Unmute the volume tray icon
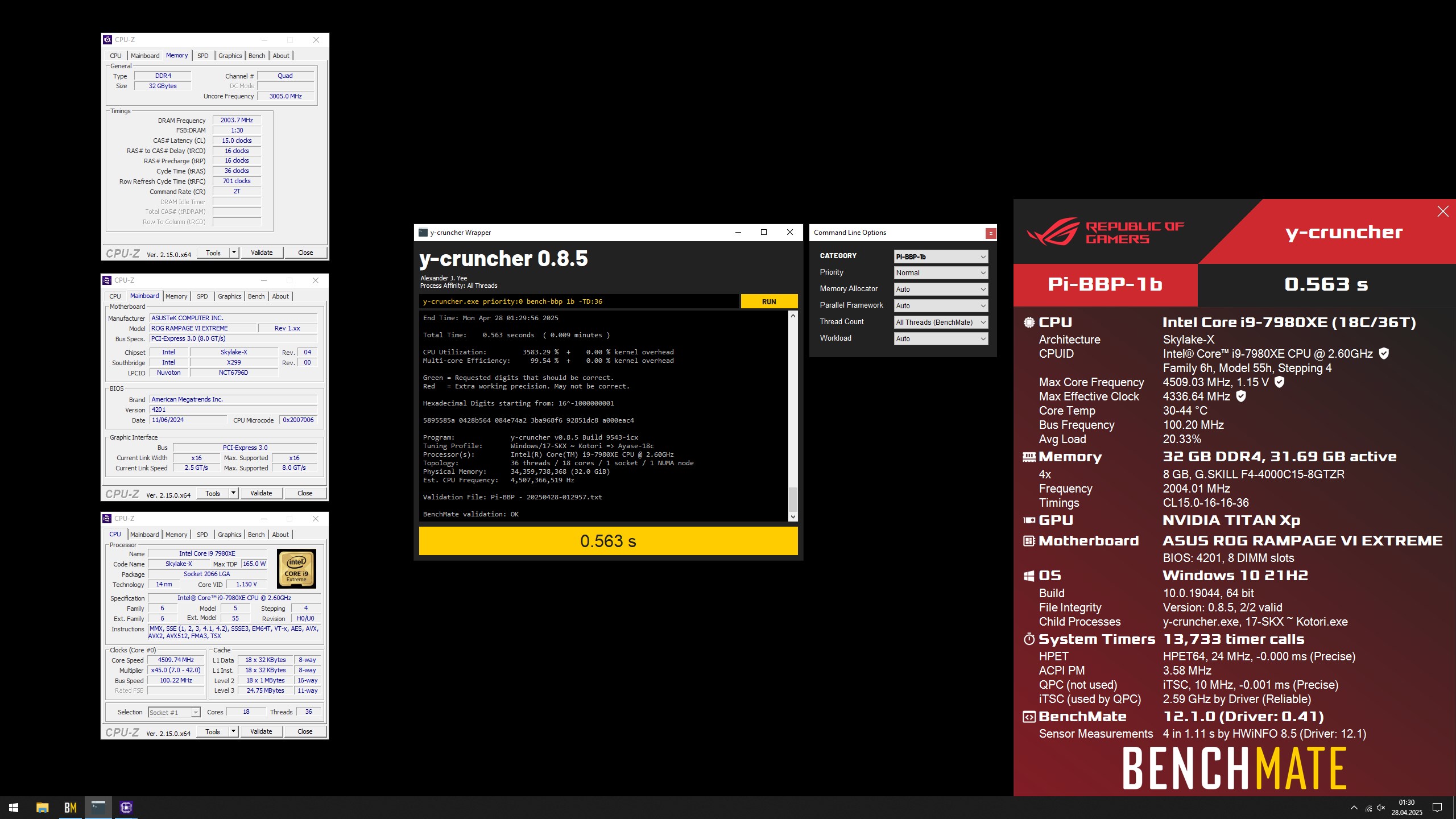Viewport: 1456px width, 819px height. [1381, 808]
